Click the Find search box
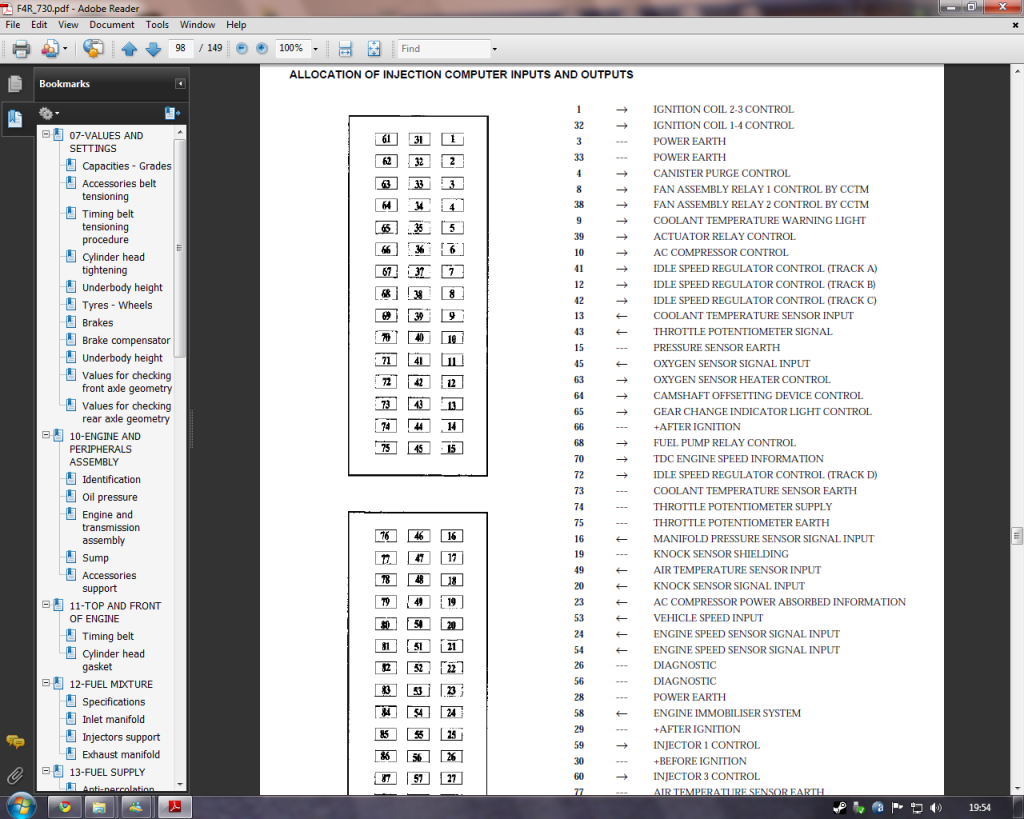This screenshot has height=819, width=1024. [x=443, y=48]
